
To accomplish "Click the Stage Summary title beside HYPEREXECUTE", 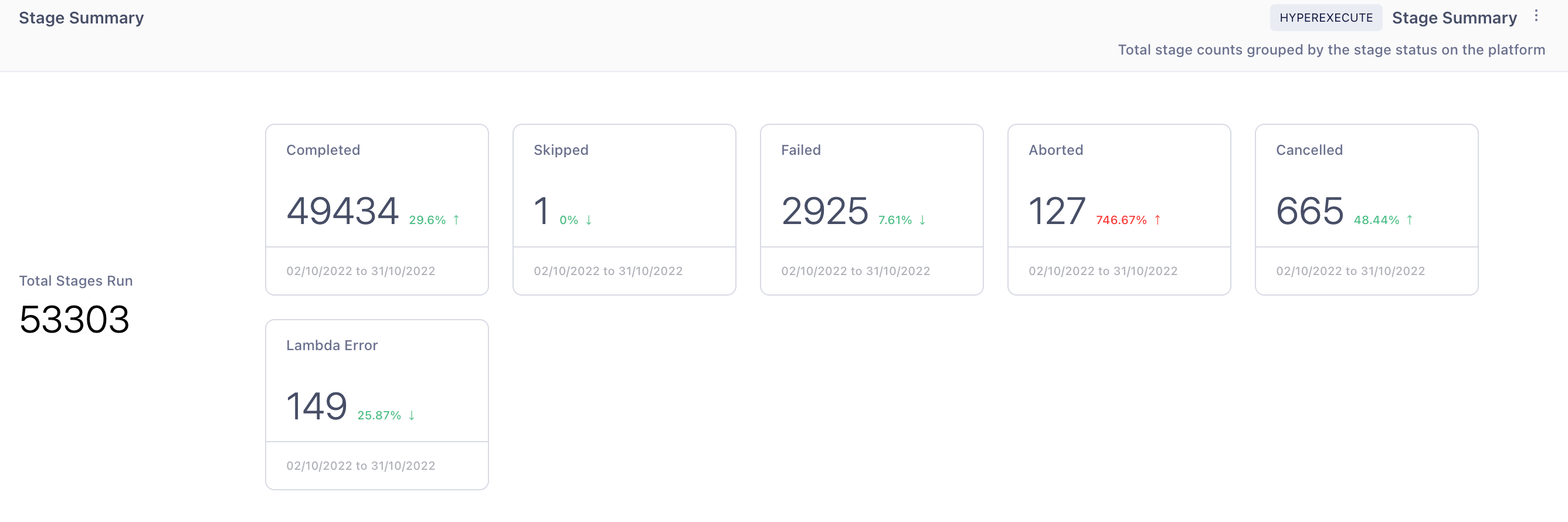I will click(1454, 18).
